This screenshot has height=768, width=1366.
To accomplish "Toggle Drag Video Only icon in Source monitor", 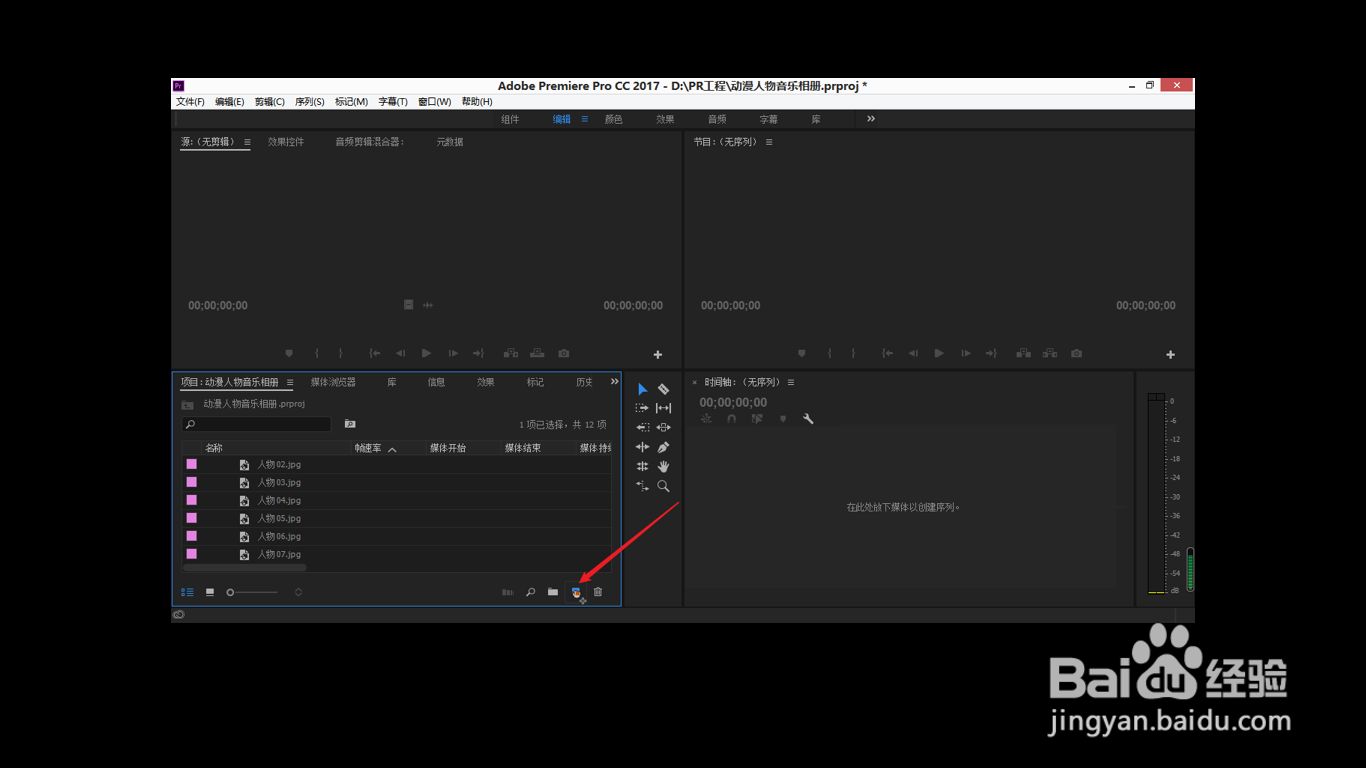I will click(x=408, y=304).
